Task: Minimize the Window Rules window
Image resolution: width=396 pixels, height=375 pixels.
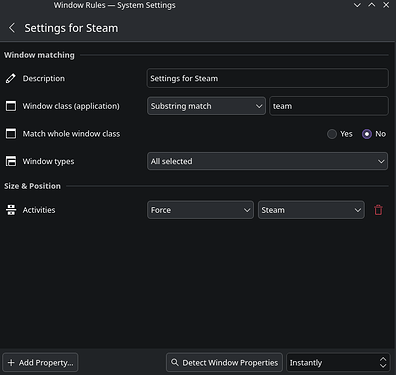Action: coord(357,5)
